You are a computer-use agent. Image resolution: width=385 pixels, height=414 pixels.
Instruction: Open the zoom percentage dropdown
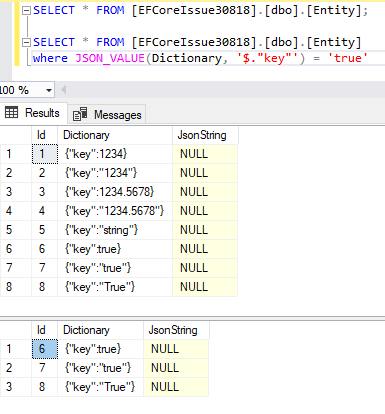(49, 90)
